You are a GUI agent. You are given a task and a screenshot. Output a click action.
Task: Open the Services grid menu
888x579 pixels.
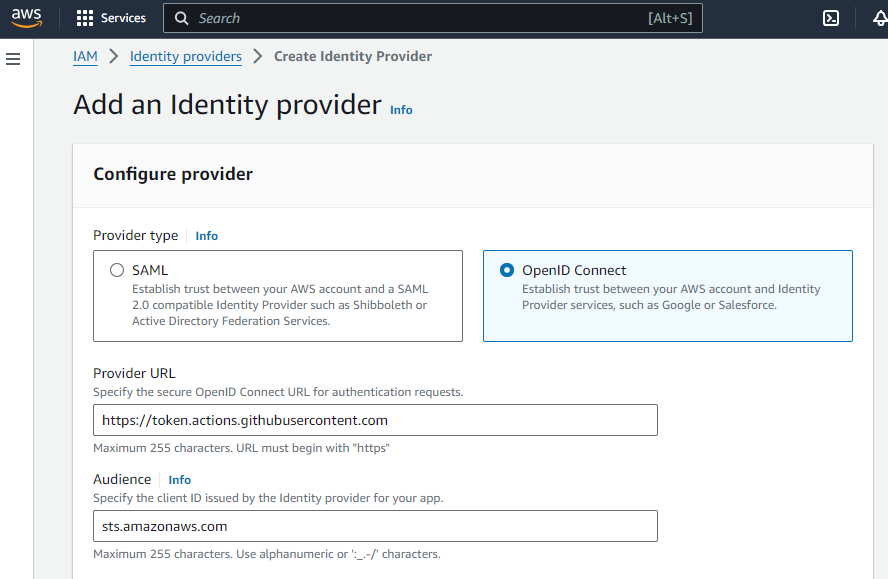point(85,18)
